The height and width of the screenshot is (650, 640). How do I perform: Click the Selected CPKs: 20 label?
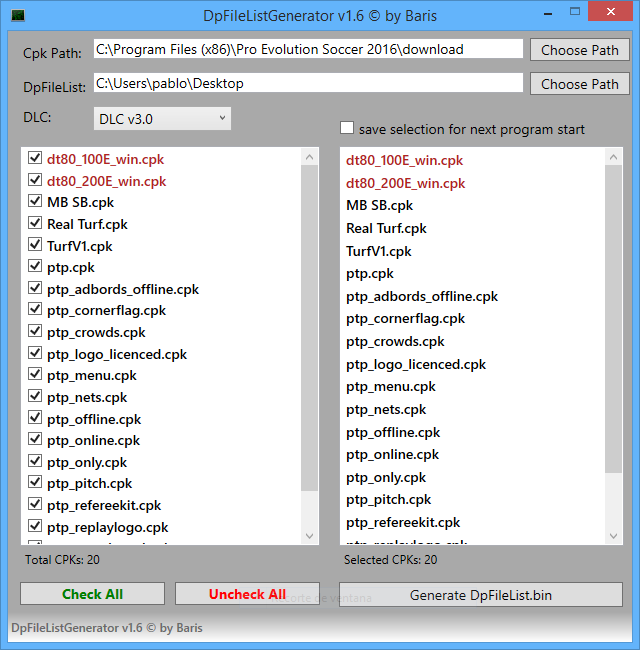coord(390,560)
